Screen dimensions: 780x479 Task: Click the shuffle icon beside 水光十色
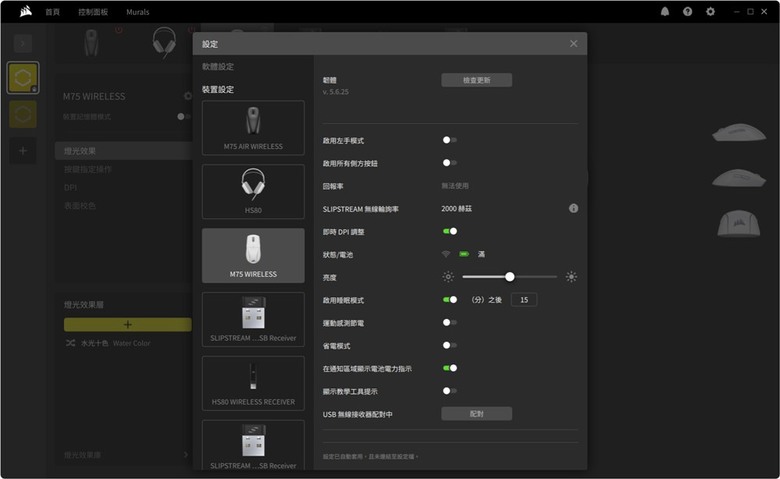(71, 343)
